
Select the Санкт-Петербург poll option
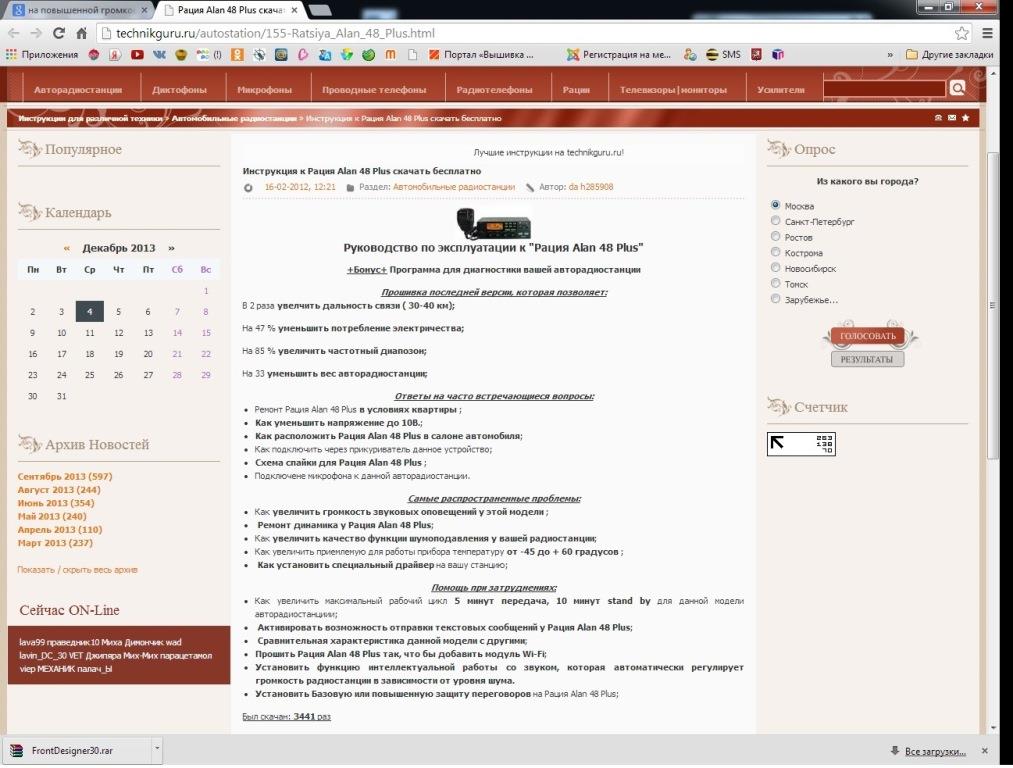coord(775,221)
